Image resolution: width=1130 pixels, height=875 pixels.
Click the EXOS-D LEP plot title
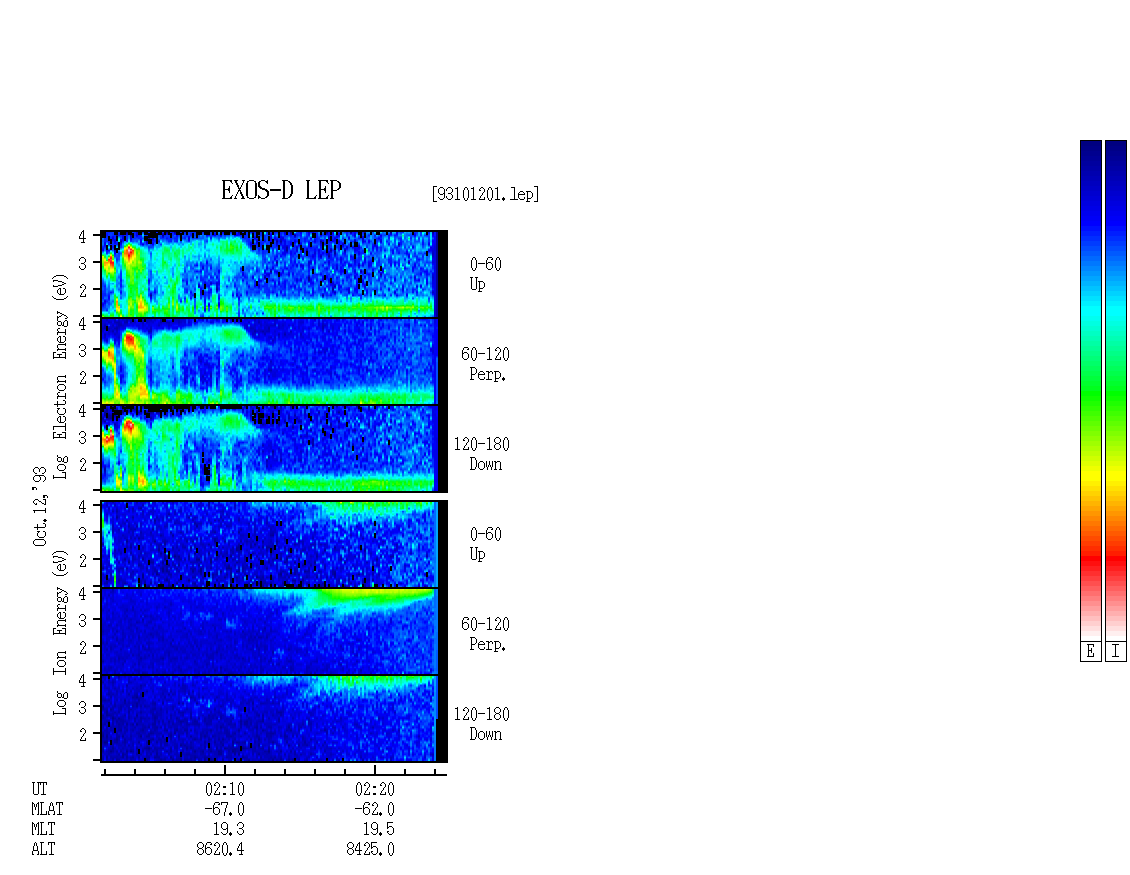pos(280,190)
